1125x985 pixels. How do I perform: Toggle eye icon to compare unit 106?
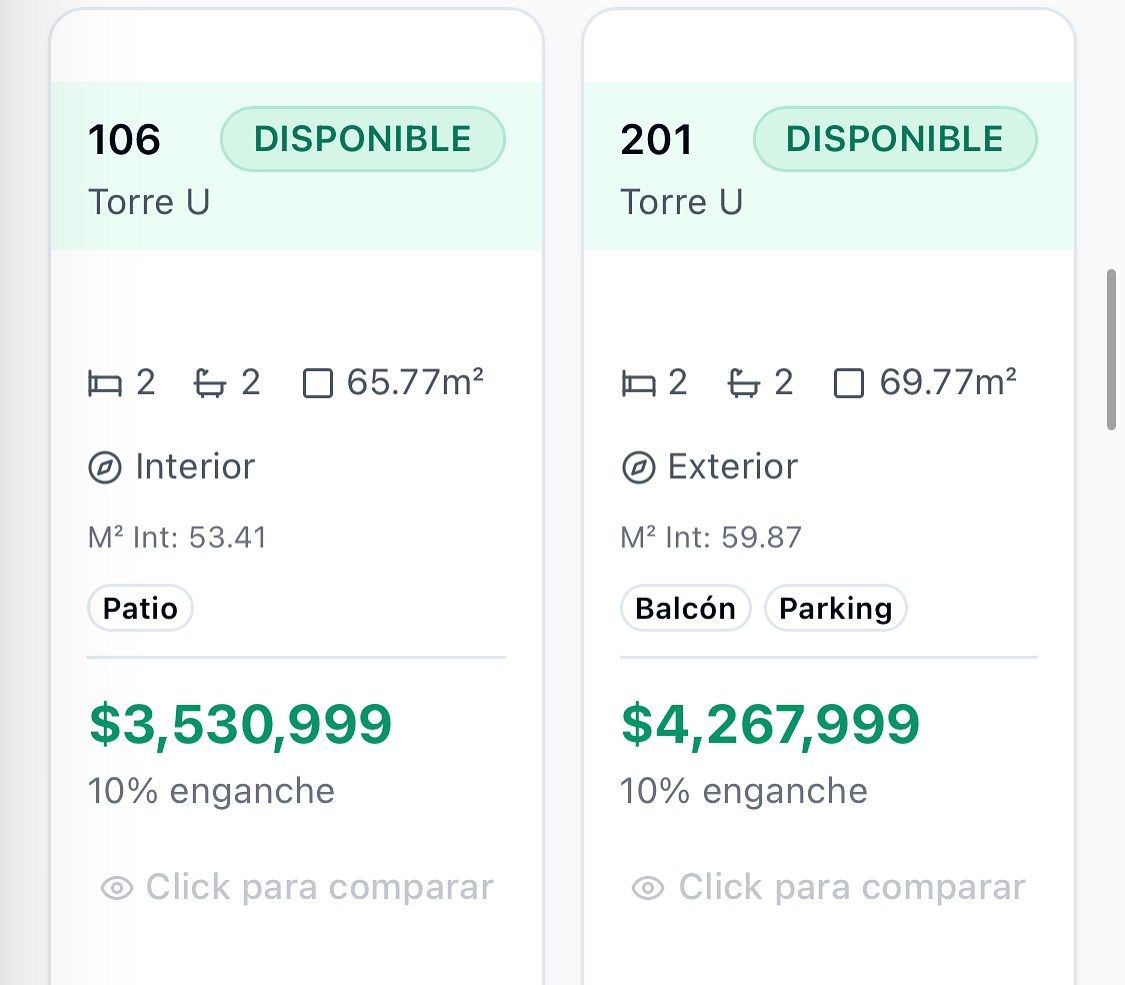coord(117,888)
